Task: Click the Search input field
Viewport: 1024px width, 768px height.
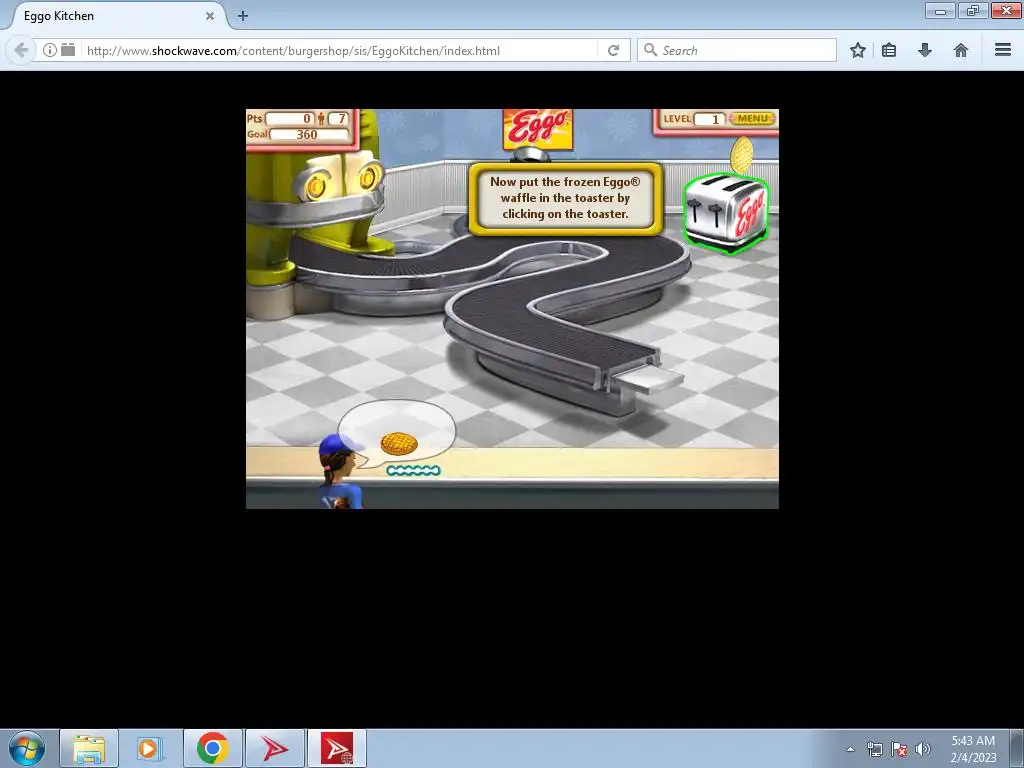Action: click(737, 50)
